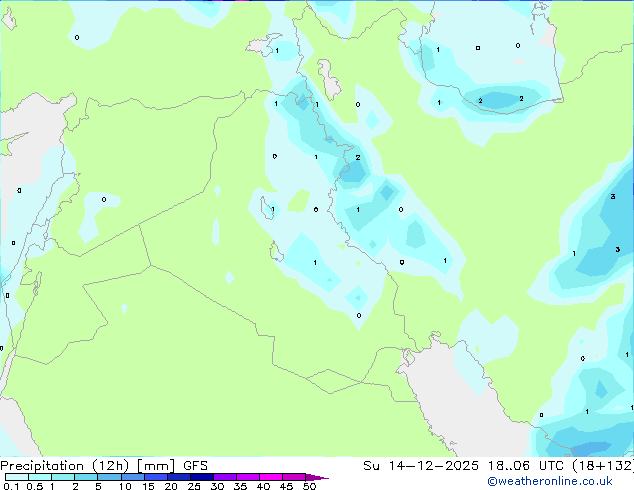Click the legend swatch between 0.1 and 0.5
The height and width of the screenshot is (490, 634).
[x=17, y=477]
